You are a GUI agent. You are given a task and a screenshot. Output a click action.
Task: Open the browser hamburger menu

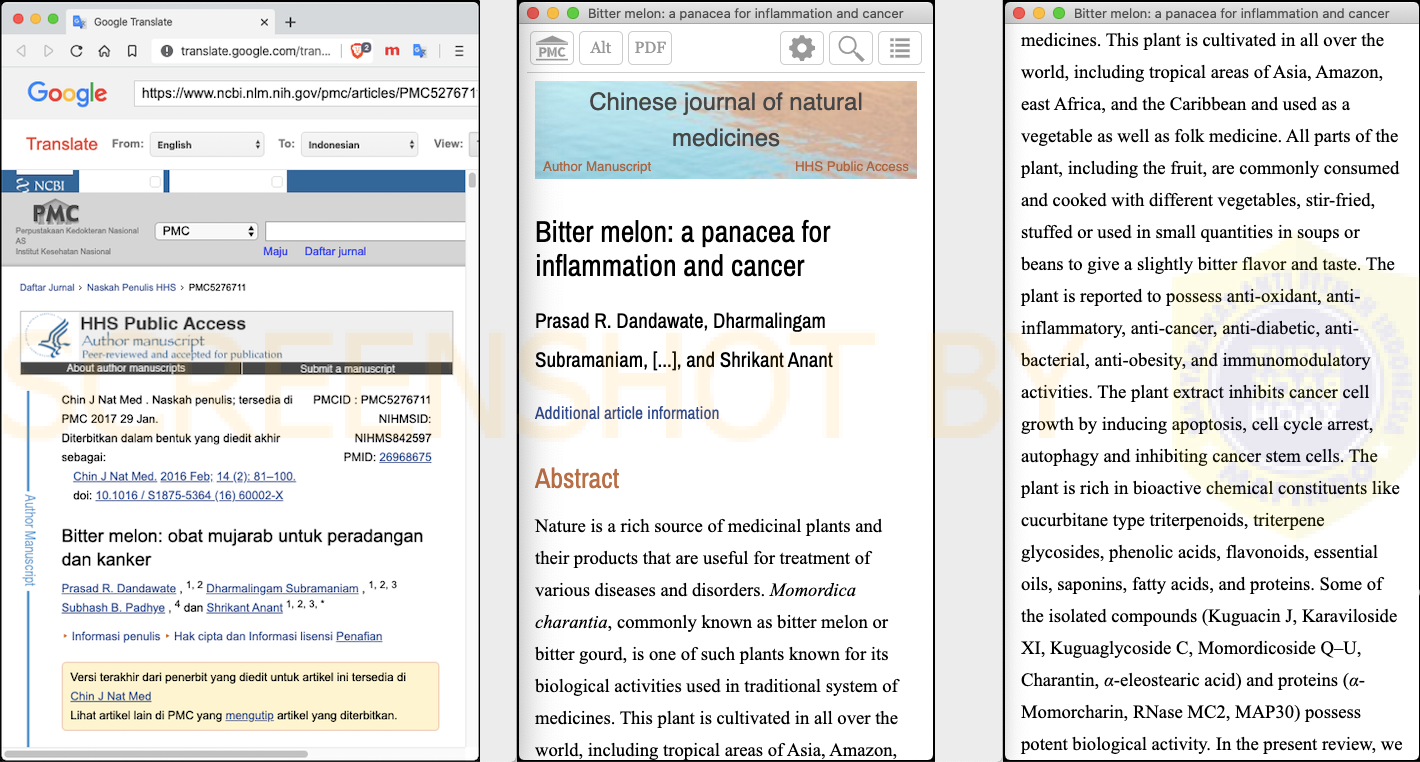(x=459, y=51)
